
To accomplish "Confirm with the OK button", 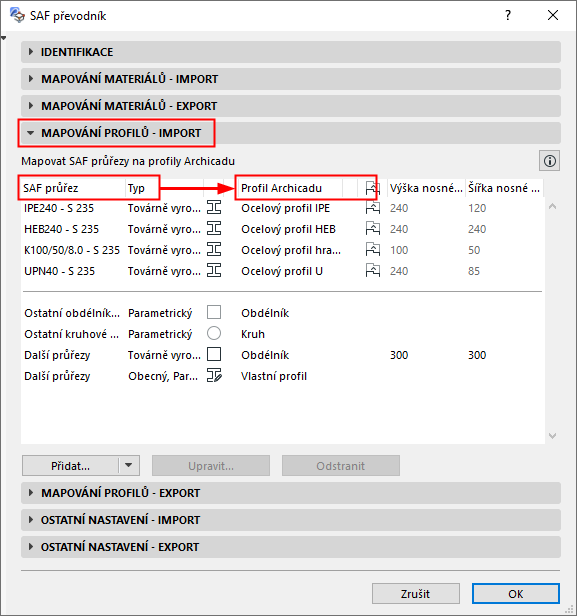I will tap(516, 593).
